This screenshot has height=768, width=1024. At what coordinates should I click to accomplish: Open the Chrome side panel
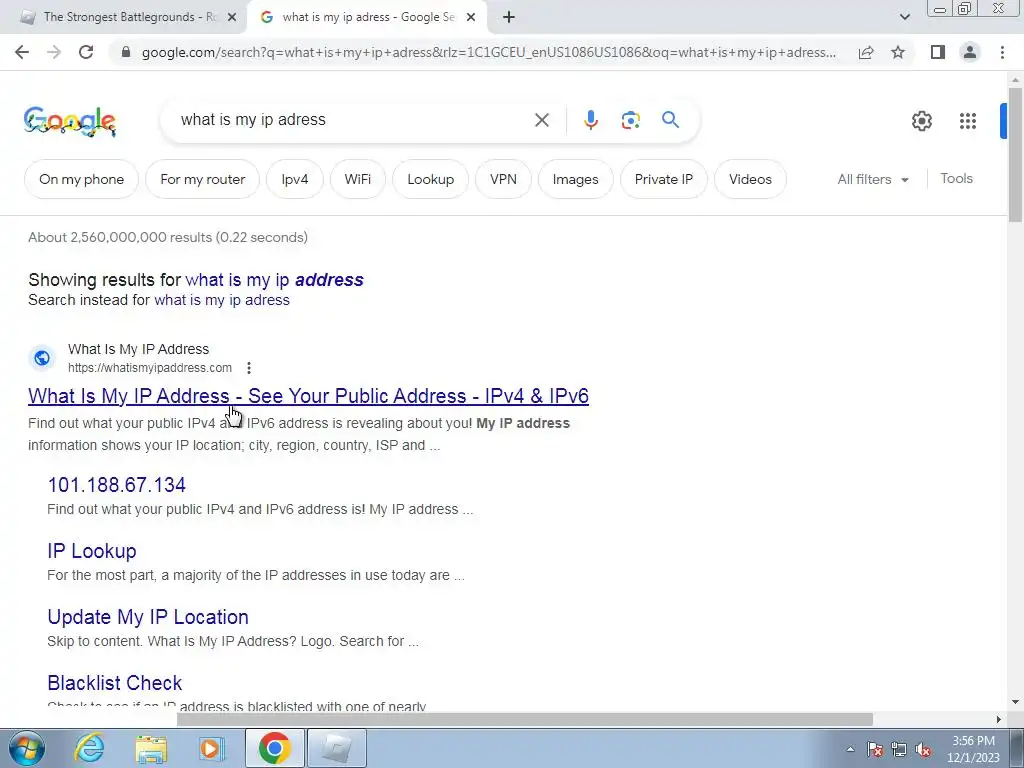(938, 52)
